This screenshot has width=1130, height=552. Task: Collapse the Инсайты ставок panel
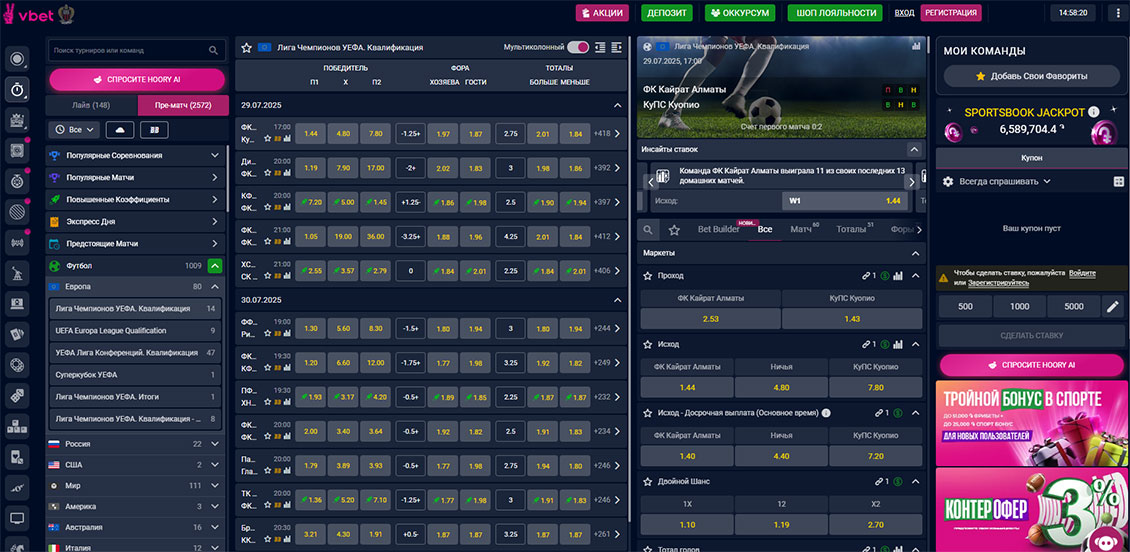[x=915, y=150]
